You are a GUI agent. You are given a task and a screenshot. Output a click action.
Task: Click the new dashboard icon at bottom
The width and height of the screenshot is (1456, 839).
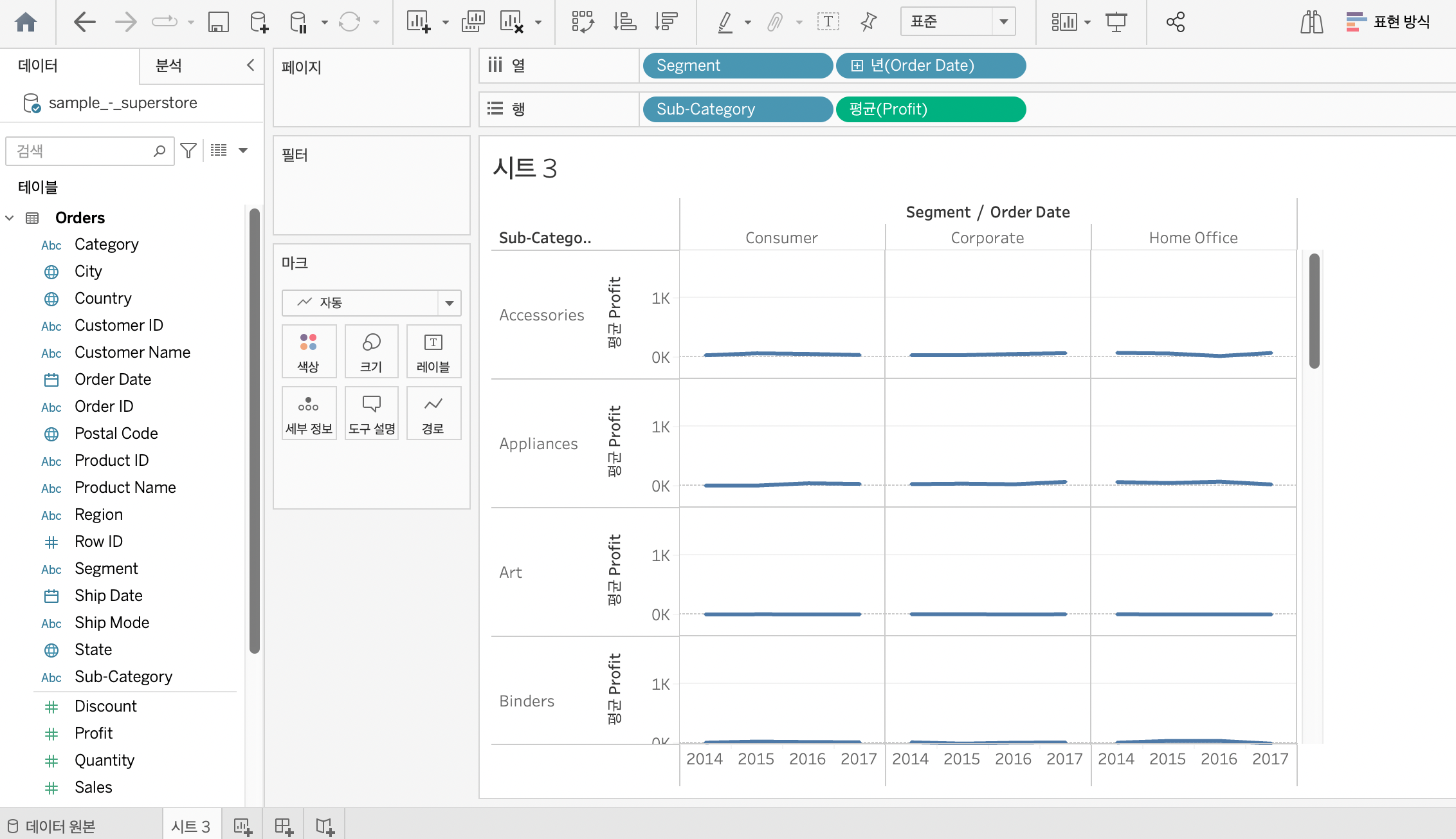tap(284, 826)
